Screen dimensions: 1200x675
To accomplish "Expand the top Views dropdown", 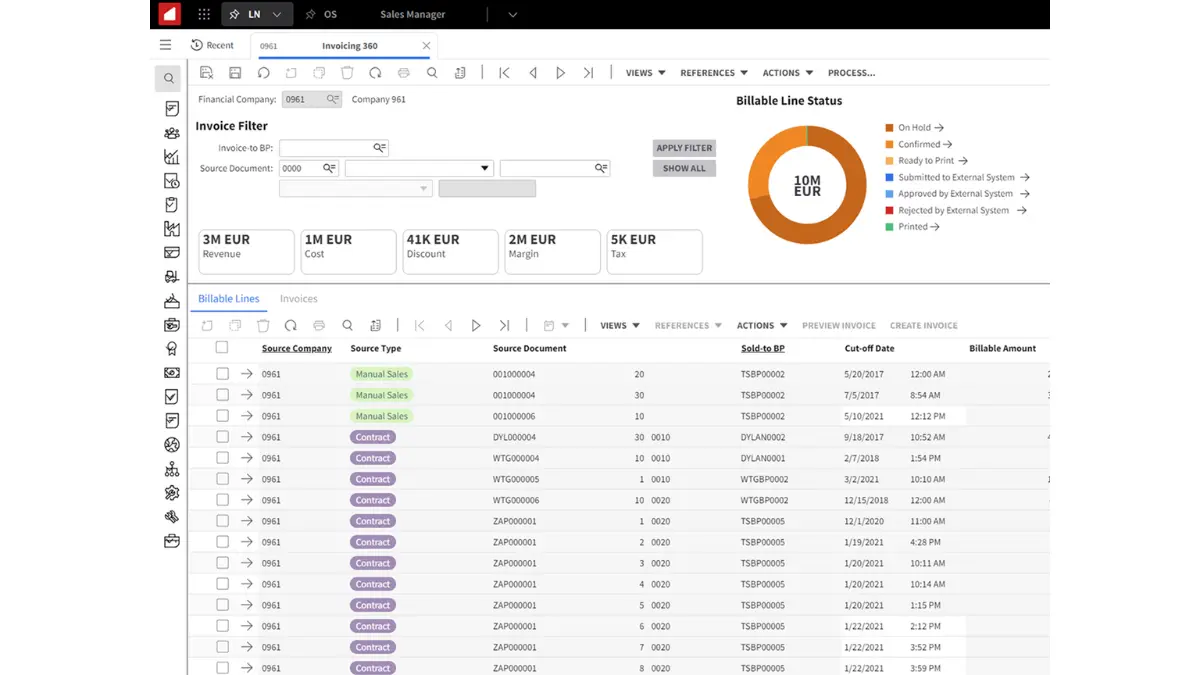I will 645,73.
